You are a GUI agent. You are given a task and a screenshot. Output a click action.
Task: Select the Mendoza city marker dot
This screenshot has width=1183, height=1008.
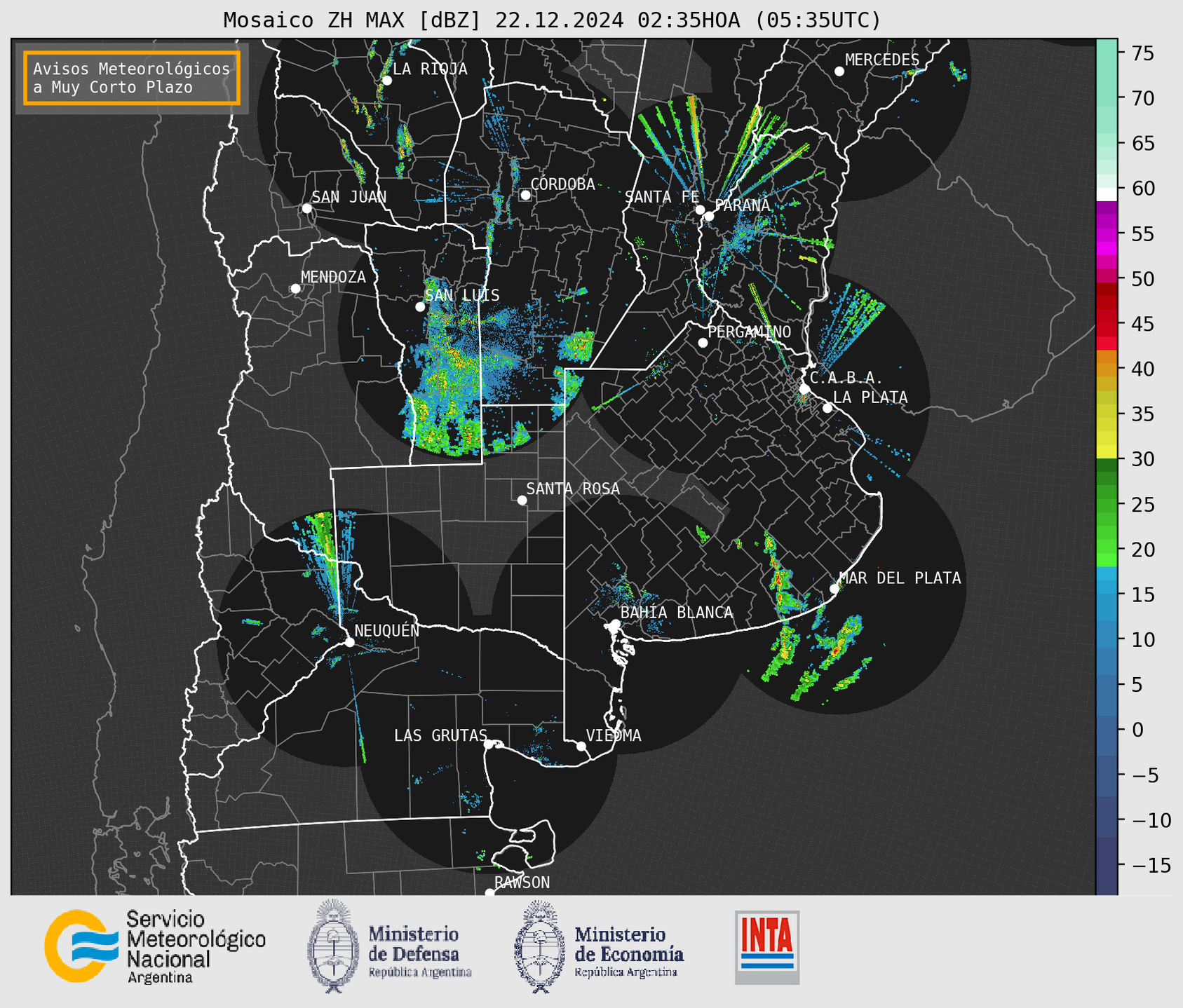296,289
